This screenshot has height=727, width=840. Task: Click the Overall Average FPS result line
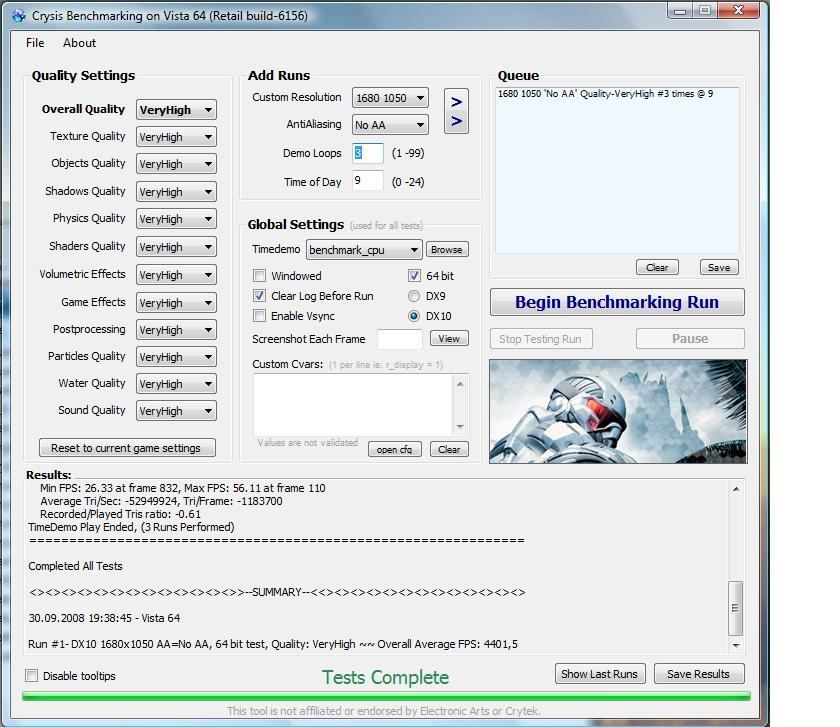[x=273, y=644]
